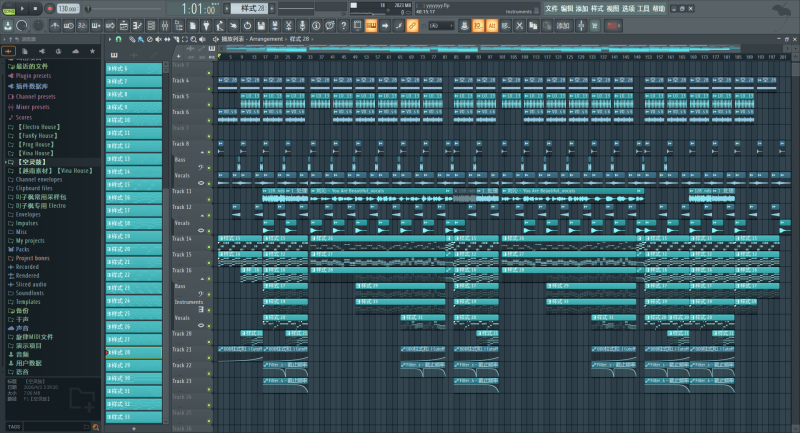Open the 文件 menu
This screenshot has width=800, height=433.
pos(552,8)
